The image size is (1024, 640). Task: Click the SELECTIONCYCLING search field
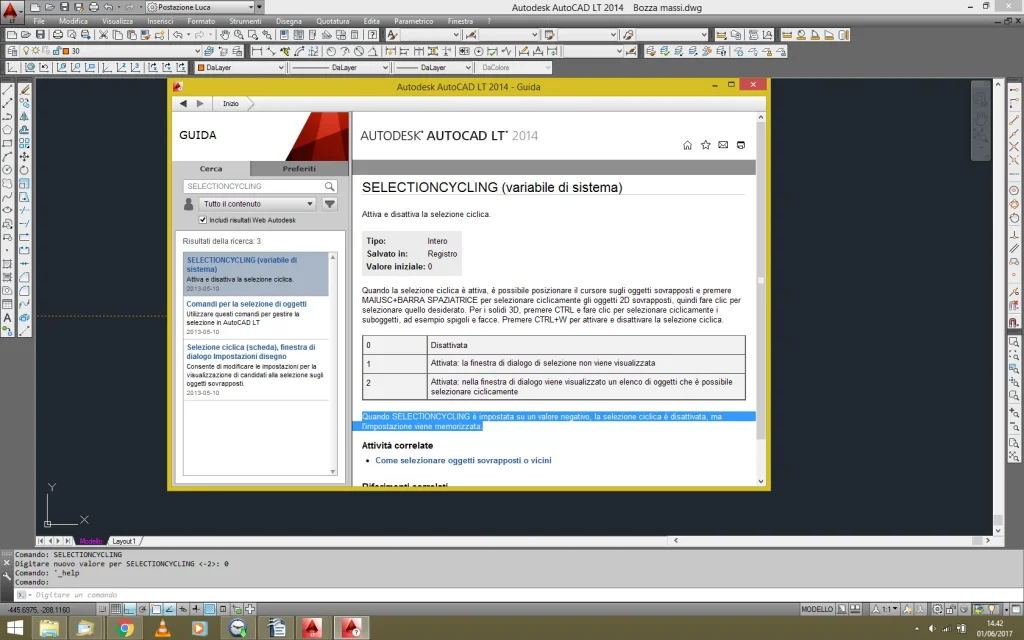(x=255, y=186)
